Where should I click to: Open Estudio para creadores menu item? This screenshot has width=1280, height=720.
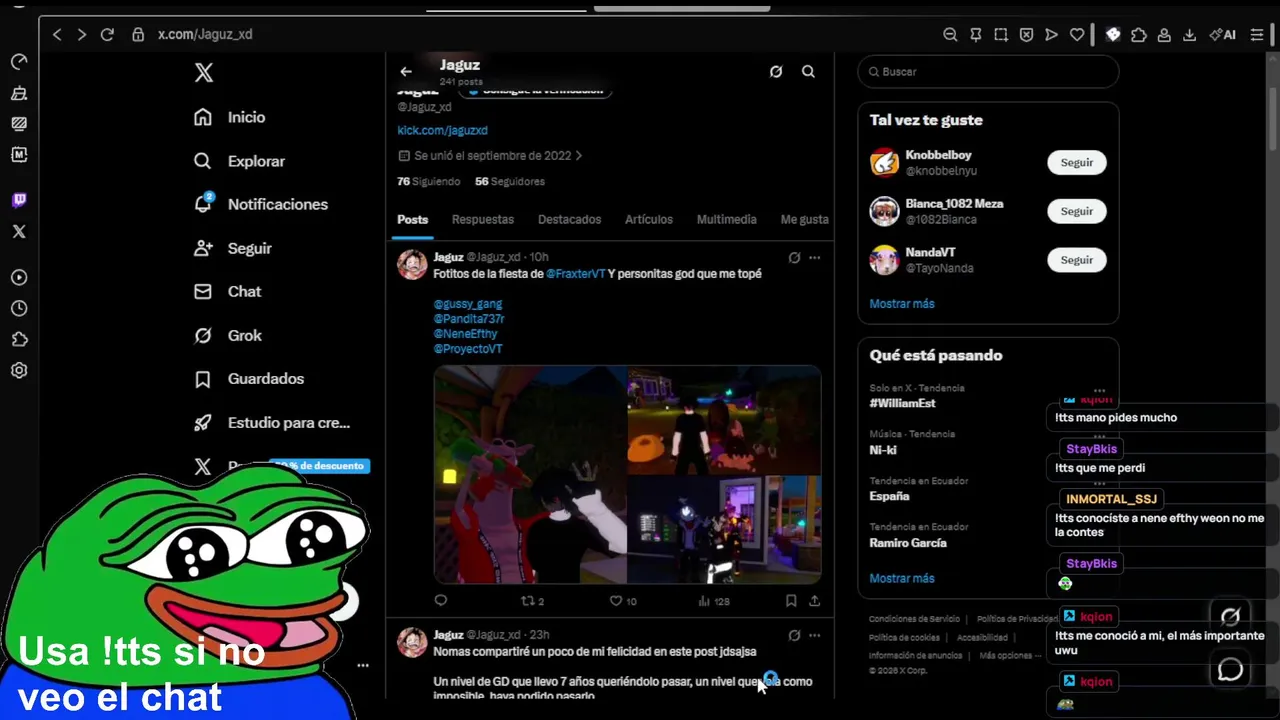272,423
